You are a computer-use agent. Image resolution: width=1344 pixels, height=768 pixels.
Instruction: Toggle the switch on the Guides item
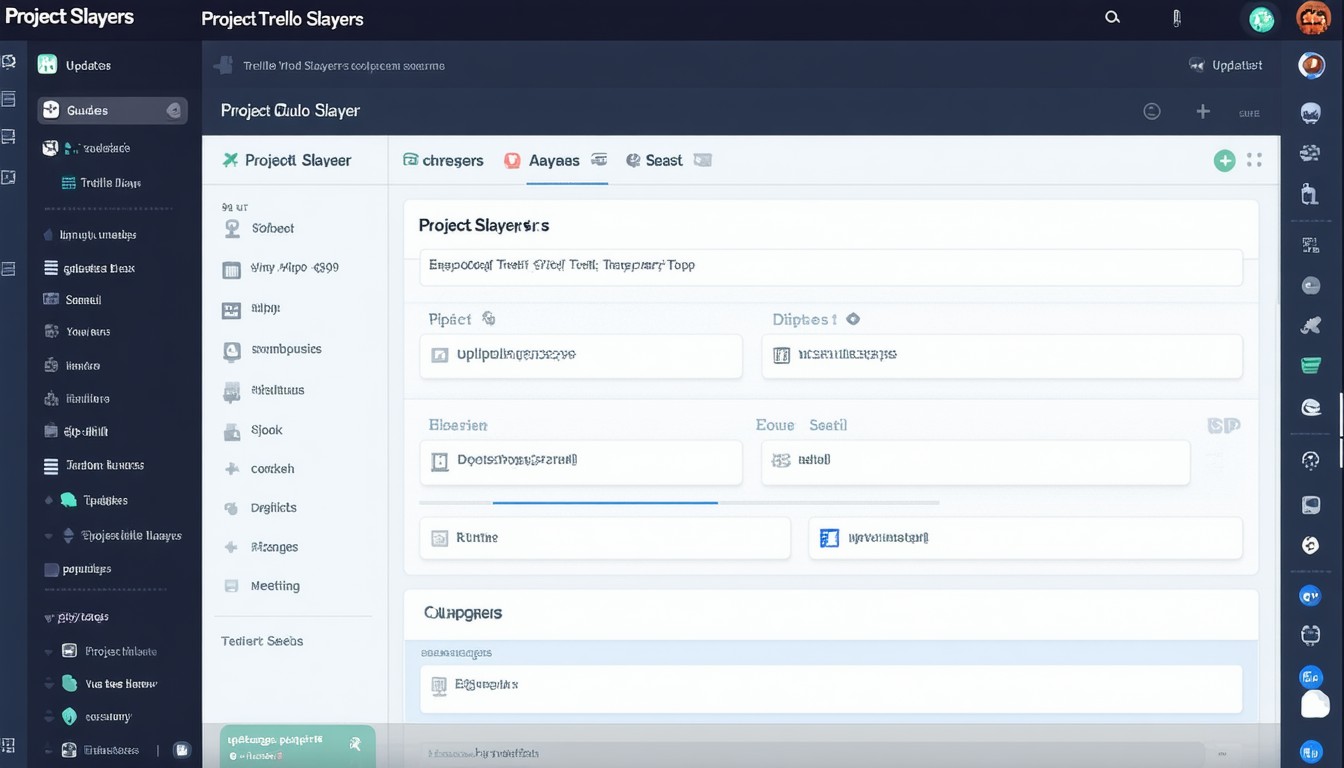tap(173, 111)
